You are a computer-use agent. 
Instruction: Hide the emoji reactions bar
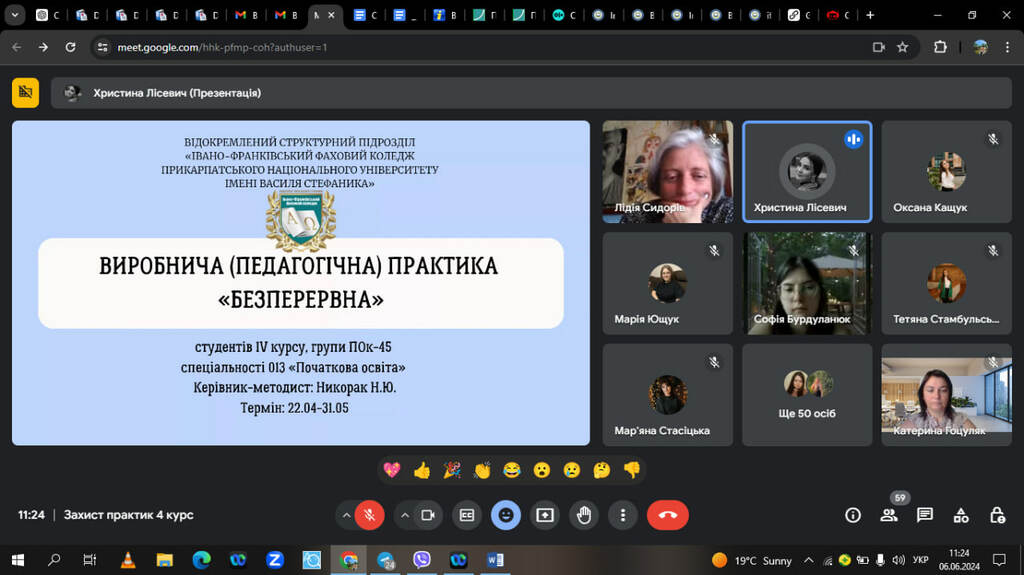tap(506, 515)
